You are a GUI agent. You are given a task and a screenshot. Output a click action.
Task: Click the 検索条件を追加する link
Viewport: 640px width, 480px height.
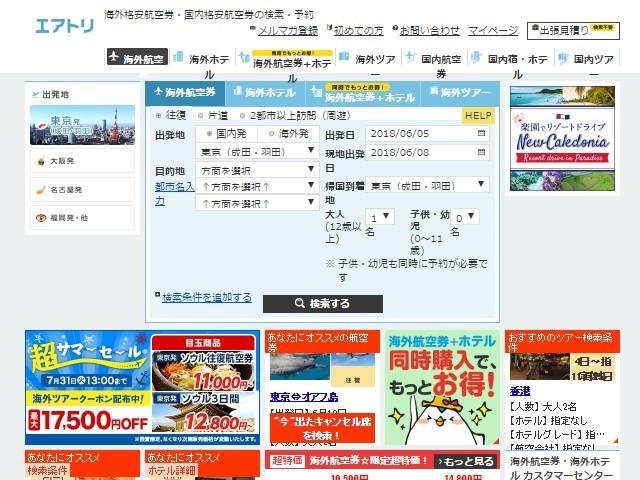point(207,297)
